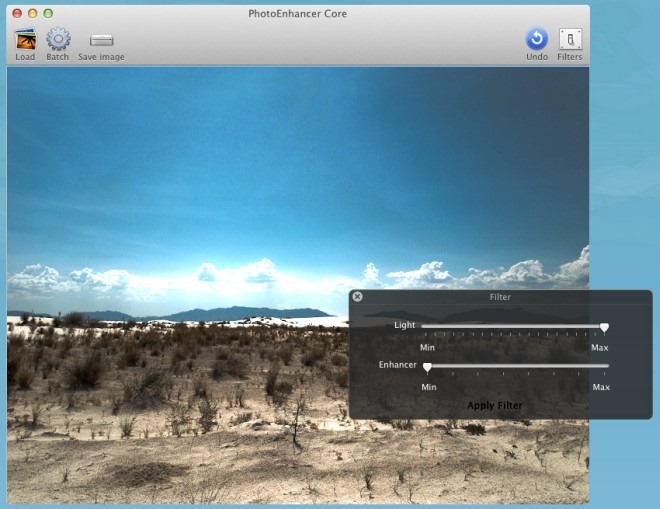Click the Light slider label
This screenshot has height=509, width=660.
(x=405, y=325)
